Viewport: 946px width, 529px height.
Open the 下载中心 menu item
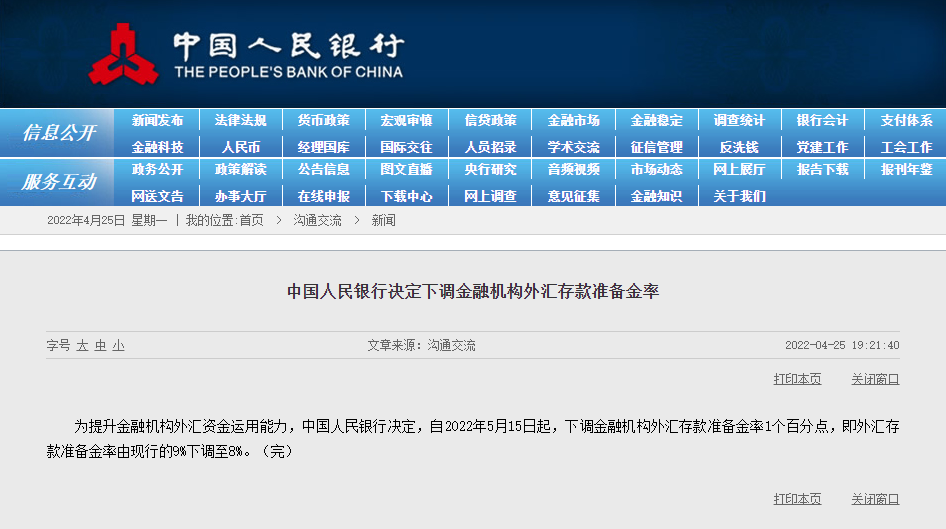pos(406,196)
